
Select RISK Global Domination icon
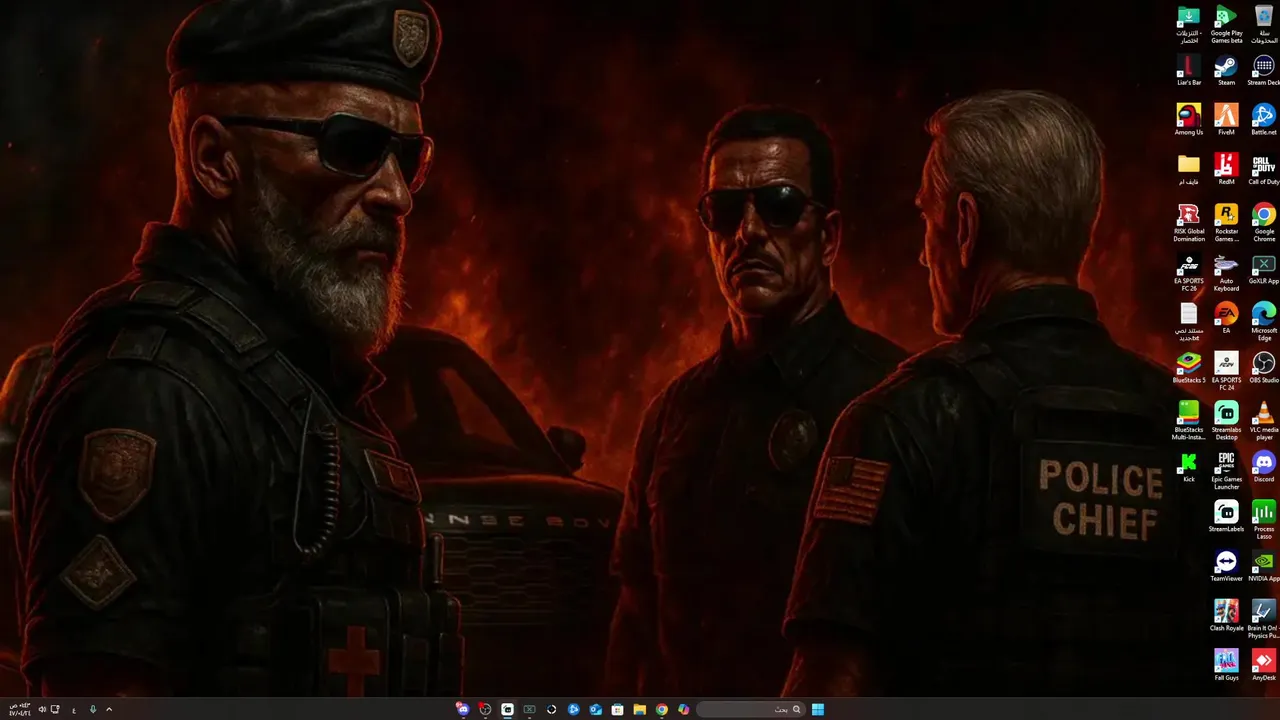(1188, 223)
